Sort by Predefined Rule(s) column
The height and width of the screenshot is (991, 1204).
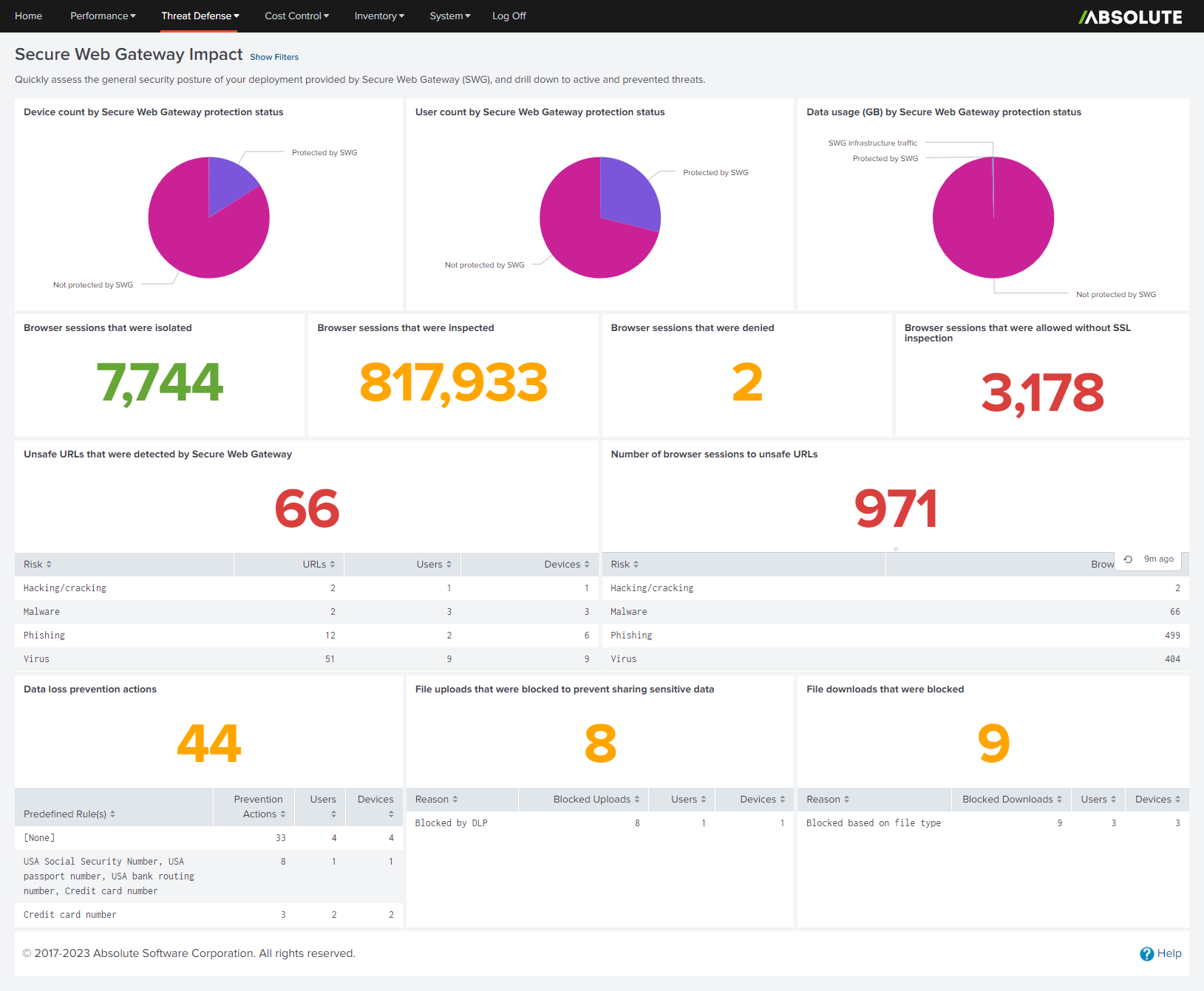(x=69, y=814)
